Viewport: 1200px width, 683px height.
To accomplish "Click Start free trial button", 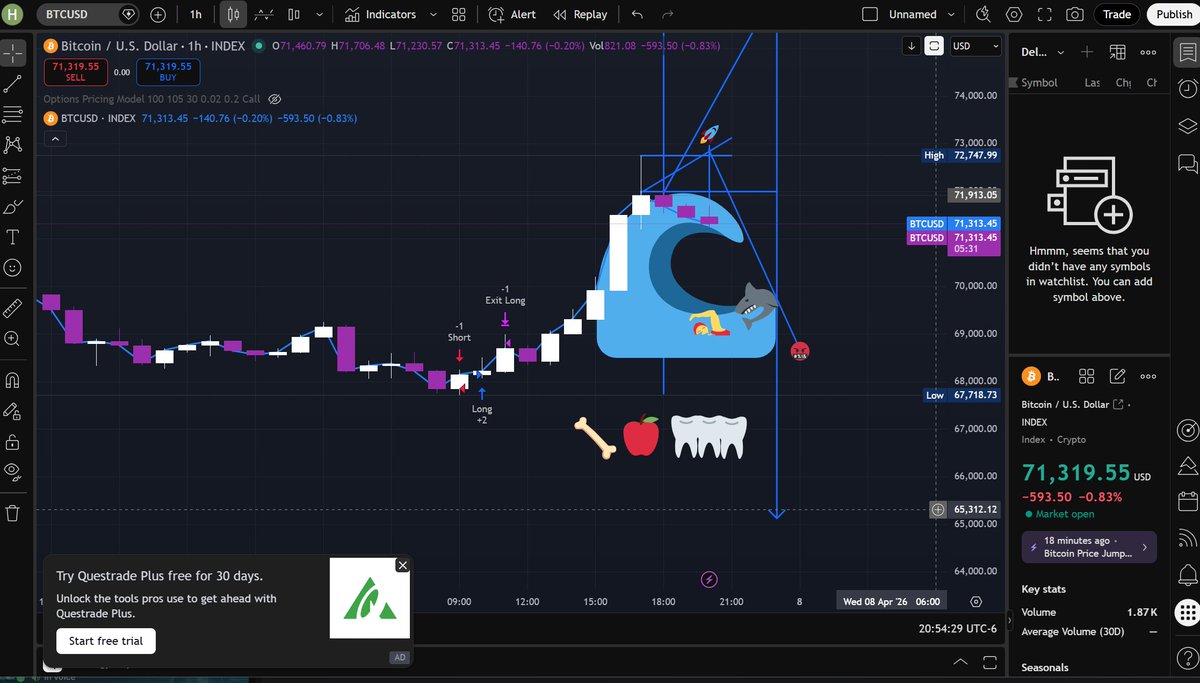I will (106, 641).
